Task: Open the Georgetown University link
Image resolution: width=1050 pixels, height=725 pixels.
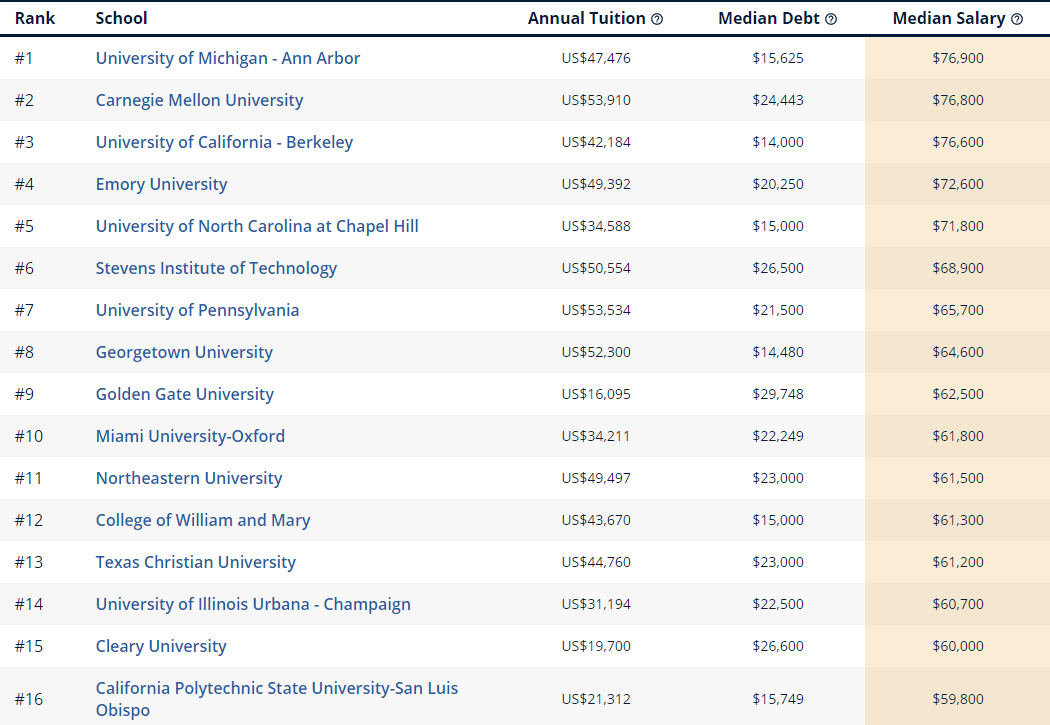Action: [x=184, y=352]
